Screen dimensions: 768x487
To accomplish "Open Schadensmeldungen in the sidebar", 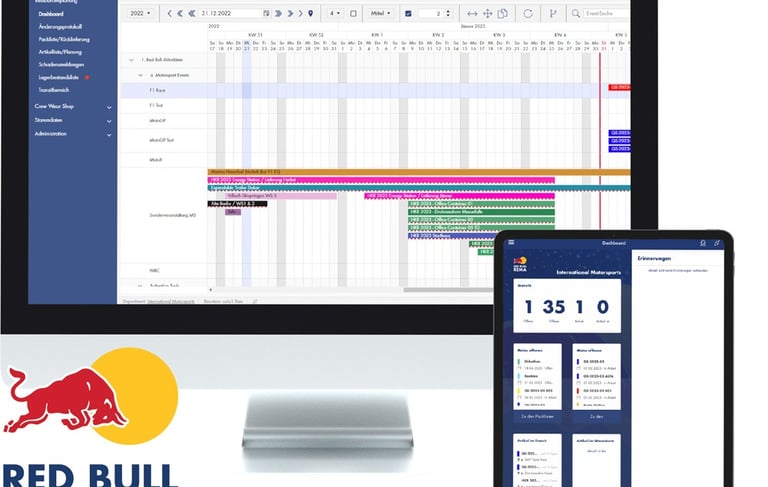I will tap(61, 65).
